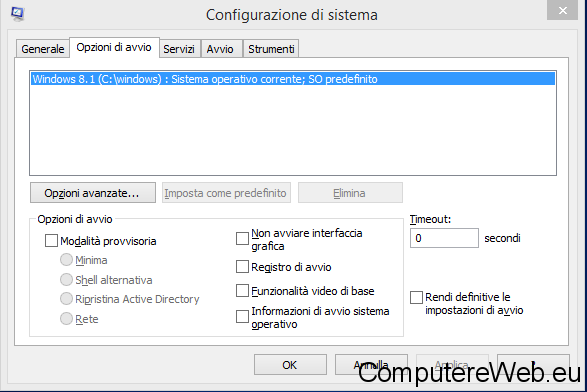Open Opzioni avanzate dialog

93,193
